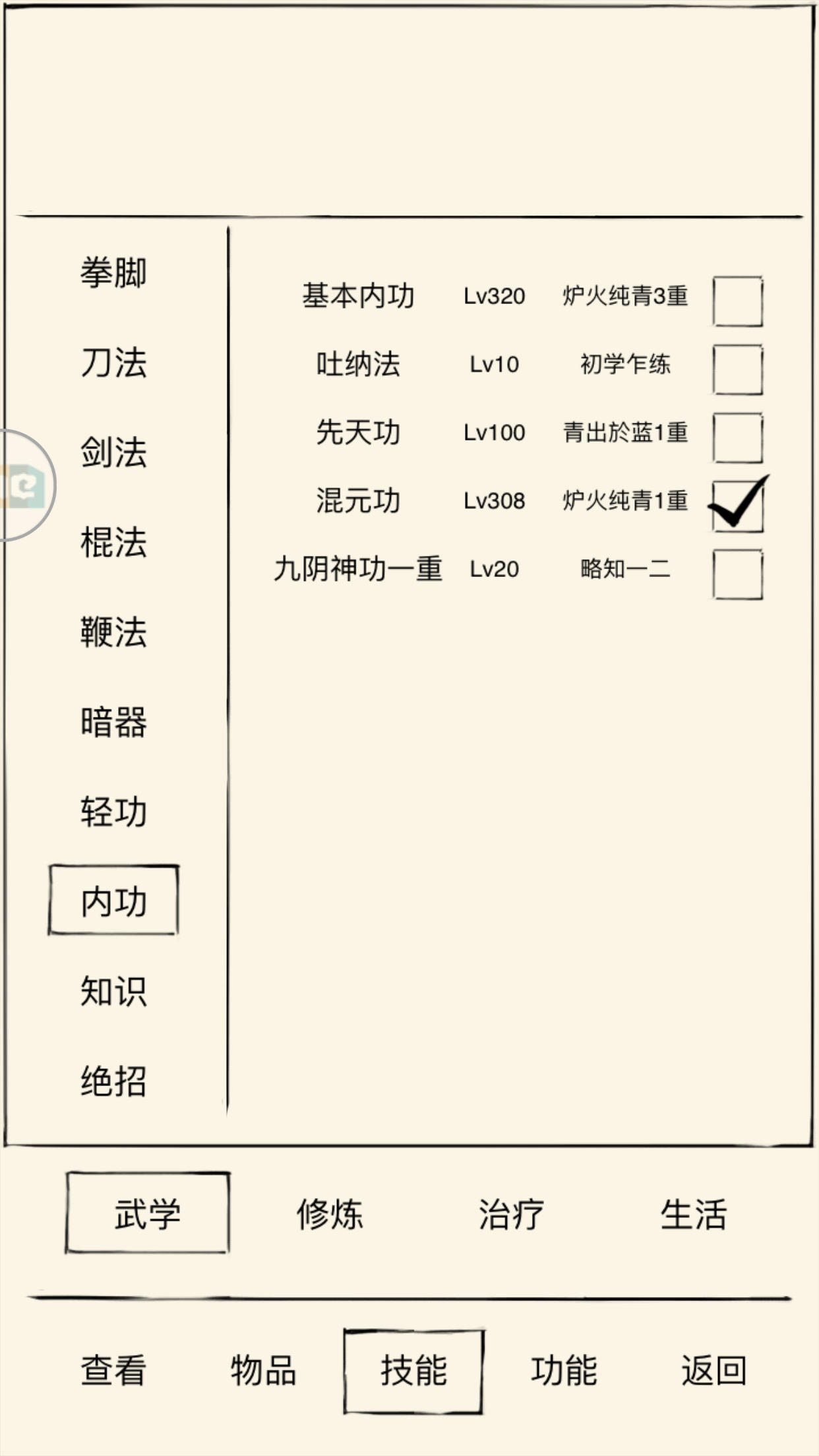Select the 生活 tab
Screen dimensions: 819x1456
point(693,1214)
